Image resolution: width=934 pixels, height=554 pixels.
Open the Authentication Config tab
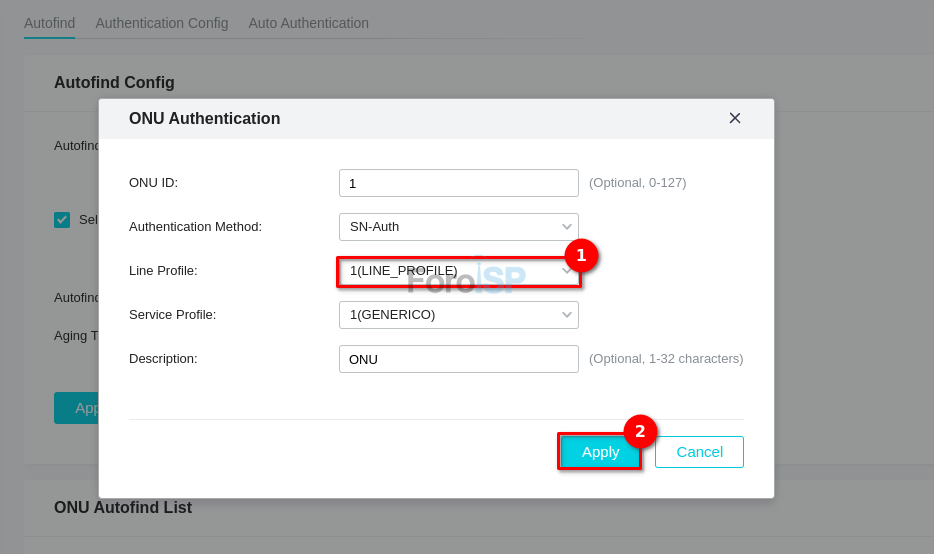162,23
